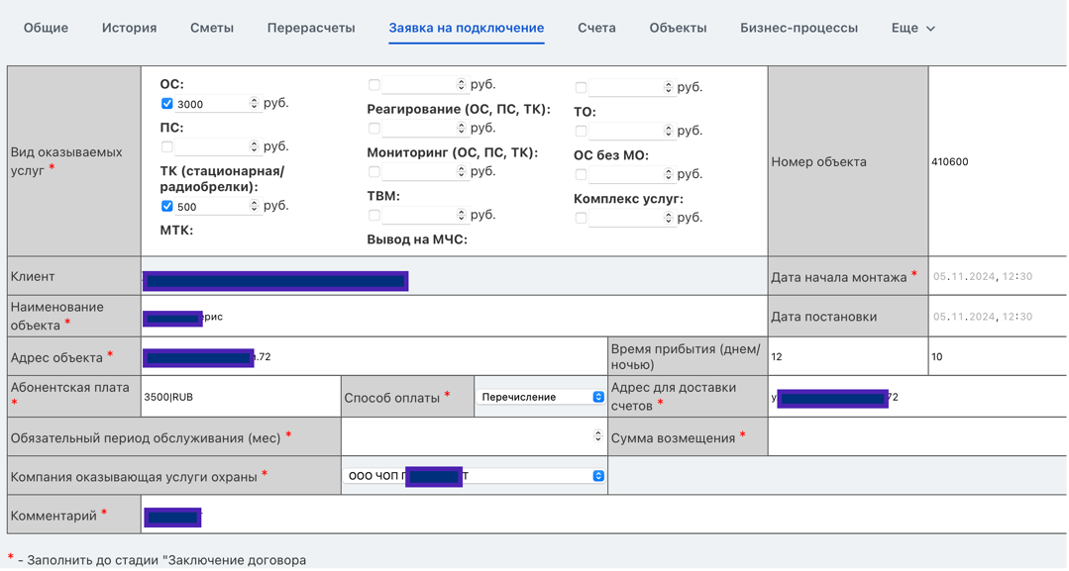
Task: Expand the Еще dropdown menu
Action: pos(913,28)
